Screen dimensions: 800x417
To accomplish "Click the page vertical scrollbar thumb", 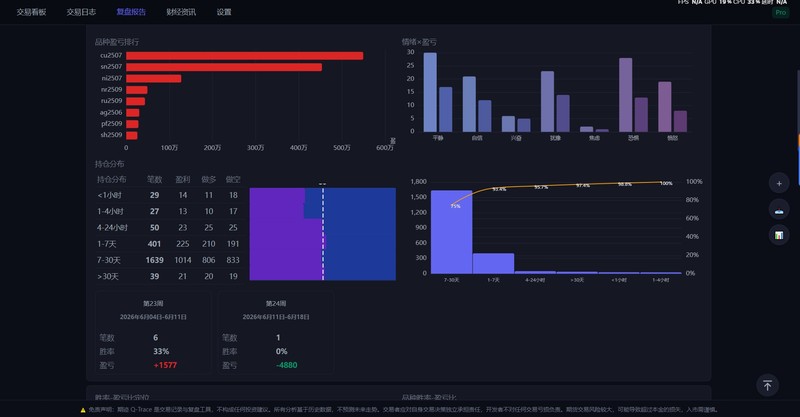I will (798, 130).
